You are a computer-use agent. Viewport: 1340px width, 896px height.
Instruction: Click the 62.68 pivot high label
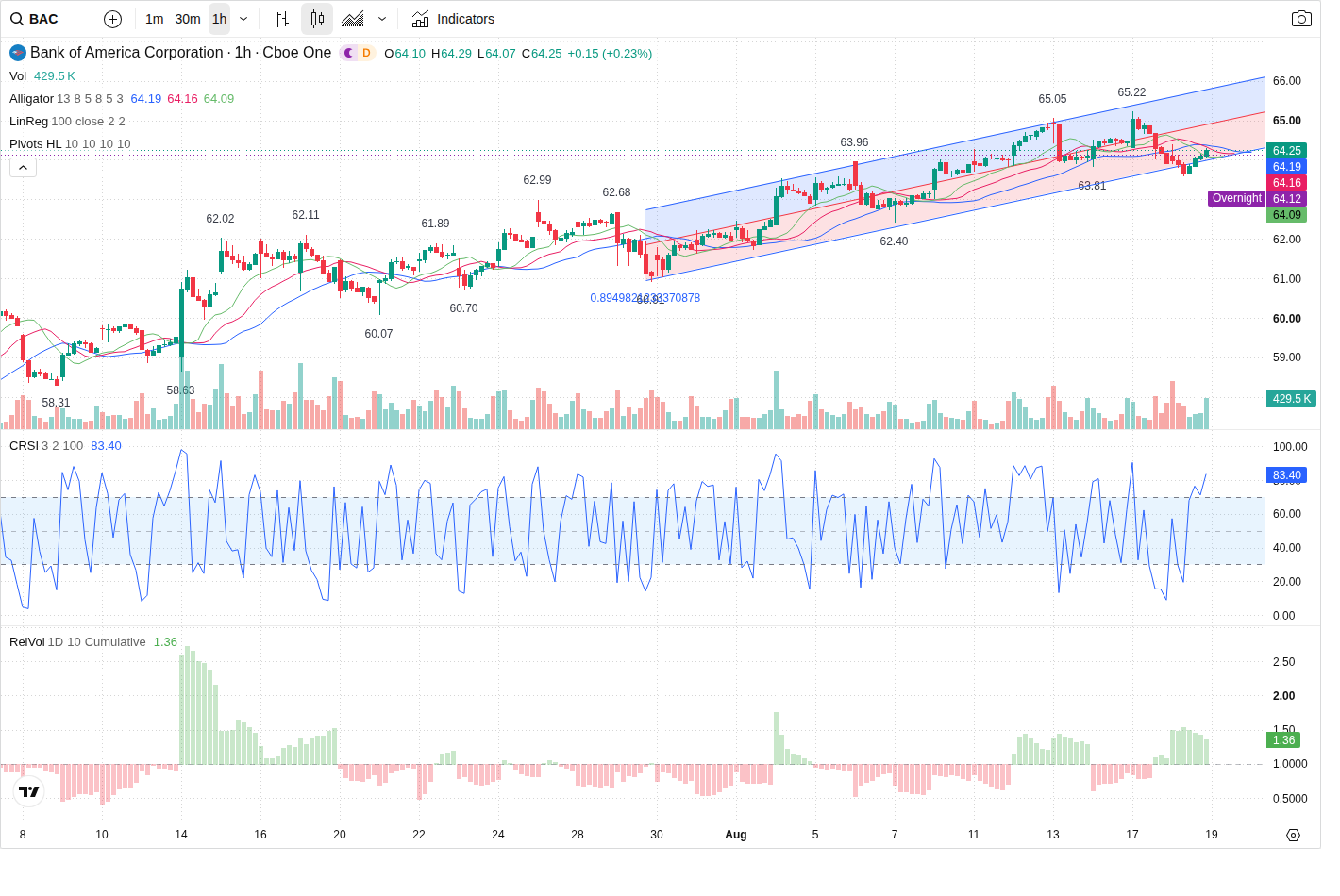click(x=616, y=192)
